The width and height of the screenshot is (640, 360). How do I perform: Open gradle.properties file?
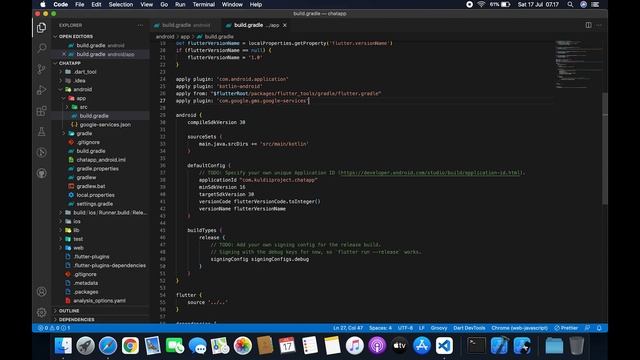click(98, 169)
